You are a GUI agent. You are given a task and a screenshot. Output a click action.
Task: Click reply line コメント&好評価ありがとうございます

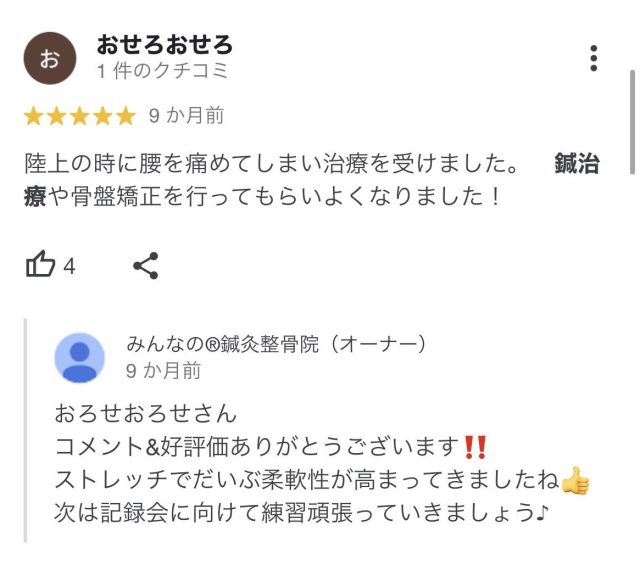257,446
